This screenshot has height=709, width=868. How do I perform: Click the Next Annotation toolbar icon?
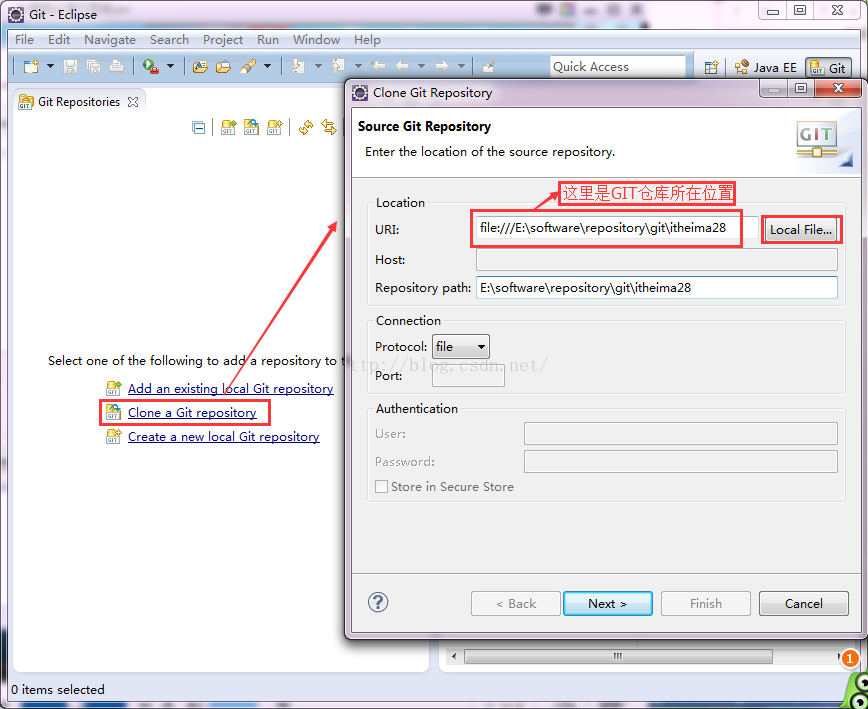(298, 66)
